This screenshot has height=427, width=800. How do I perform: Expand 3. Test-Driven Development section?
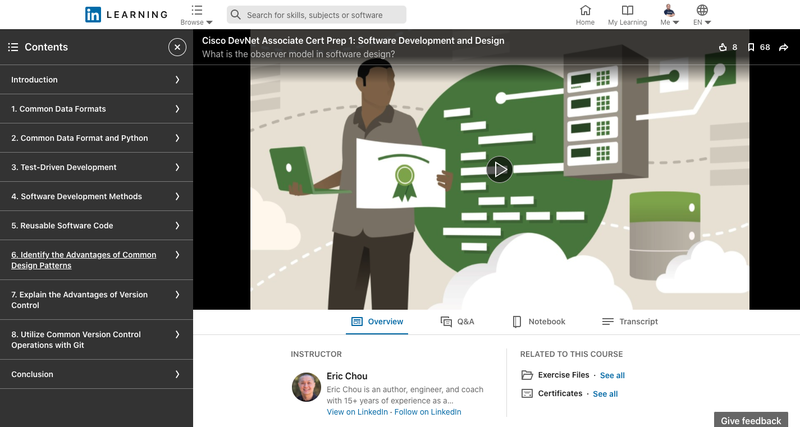click(x=96, y=167)
